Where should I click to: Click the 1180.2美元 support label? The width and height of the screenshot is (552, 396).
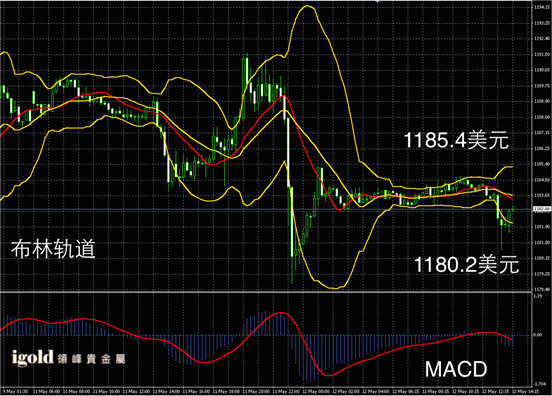(x=466, y=264)
